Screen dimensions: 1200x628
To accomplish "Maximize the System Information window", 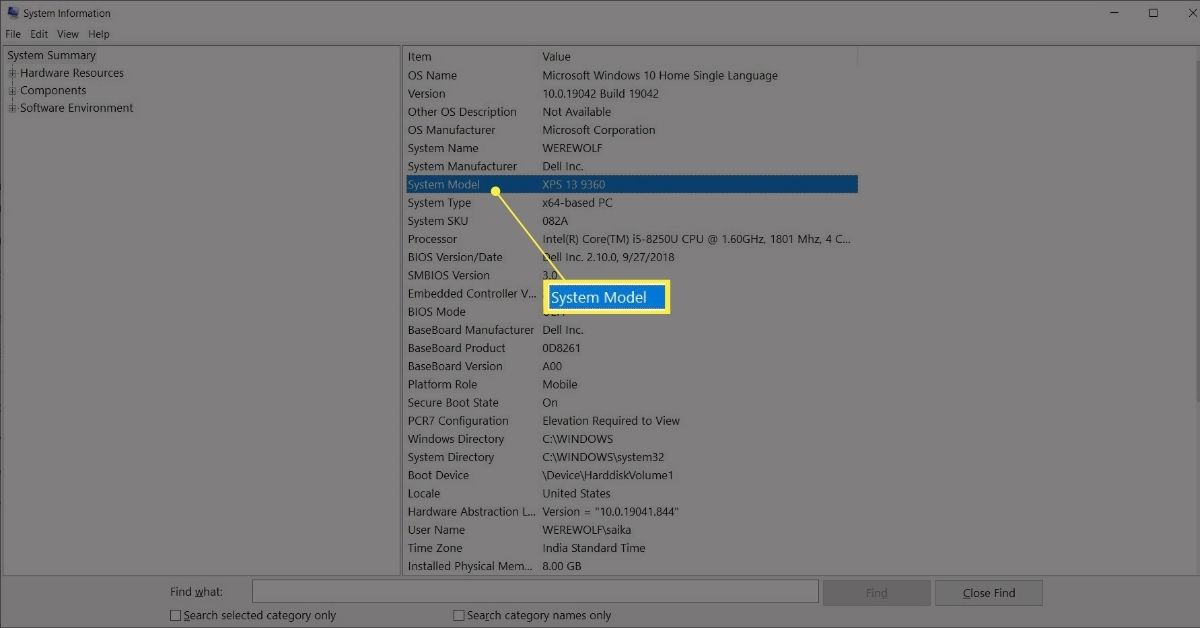I will coord(1153,13).
